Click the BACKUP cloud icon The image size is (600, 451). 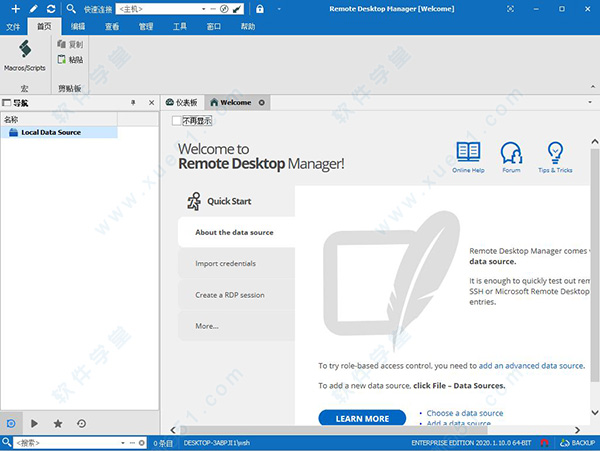(x=564, y=443)
